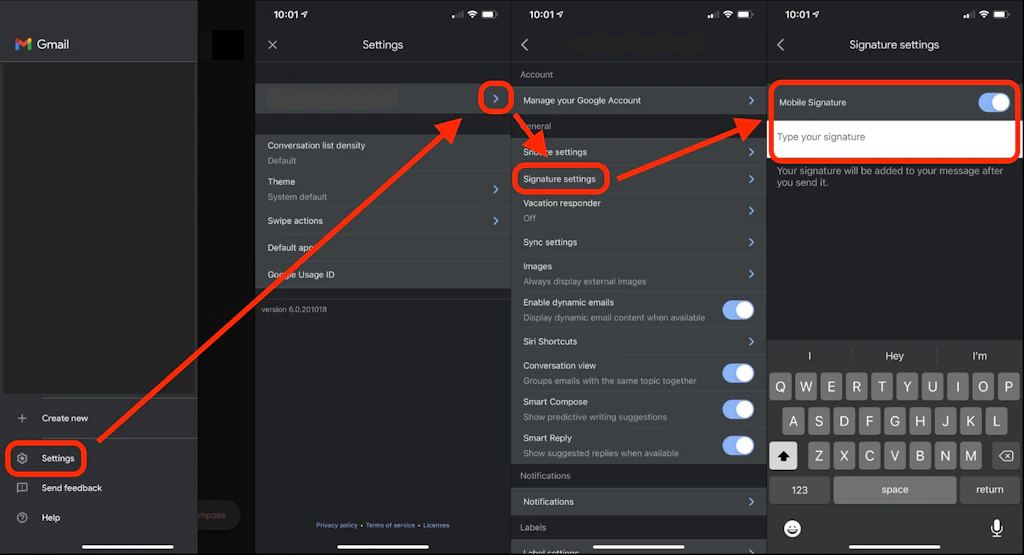Tap the shift key on the keyboard
This screenshot has width=1024, height=555.
click(x=783, y=456)
